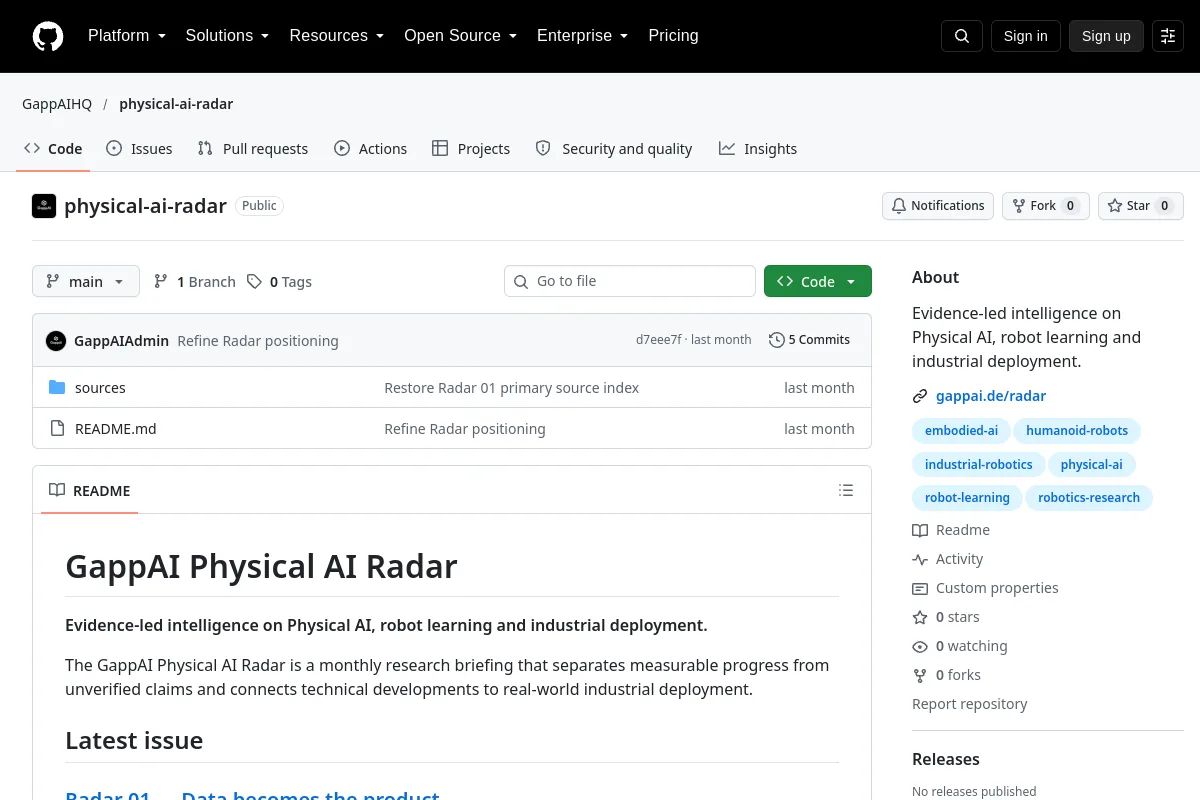Open the sources folder

100,388
